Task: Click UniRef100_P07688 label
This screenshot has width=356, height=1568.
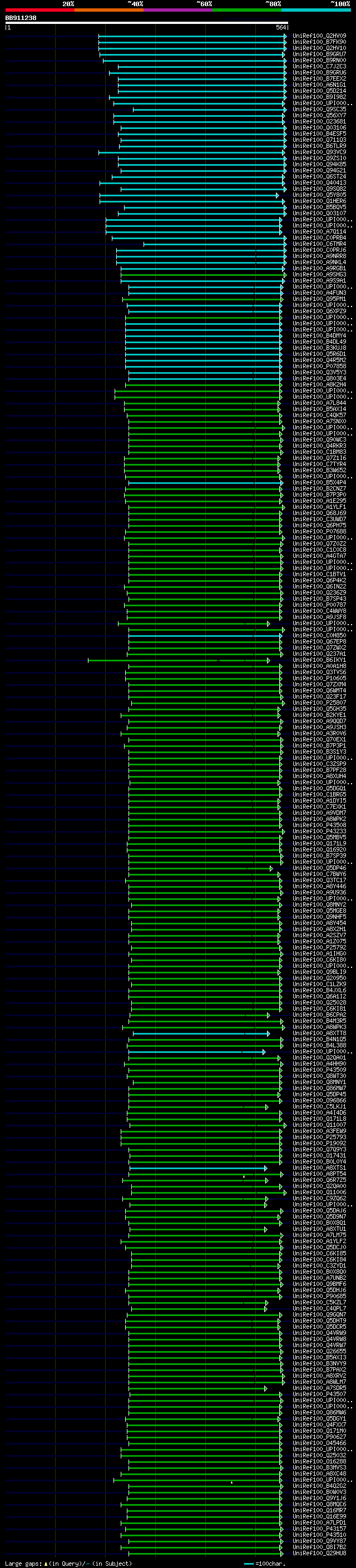Action: pos(319,531)
